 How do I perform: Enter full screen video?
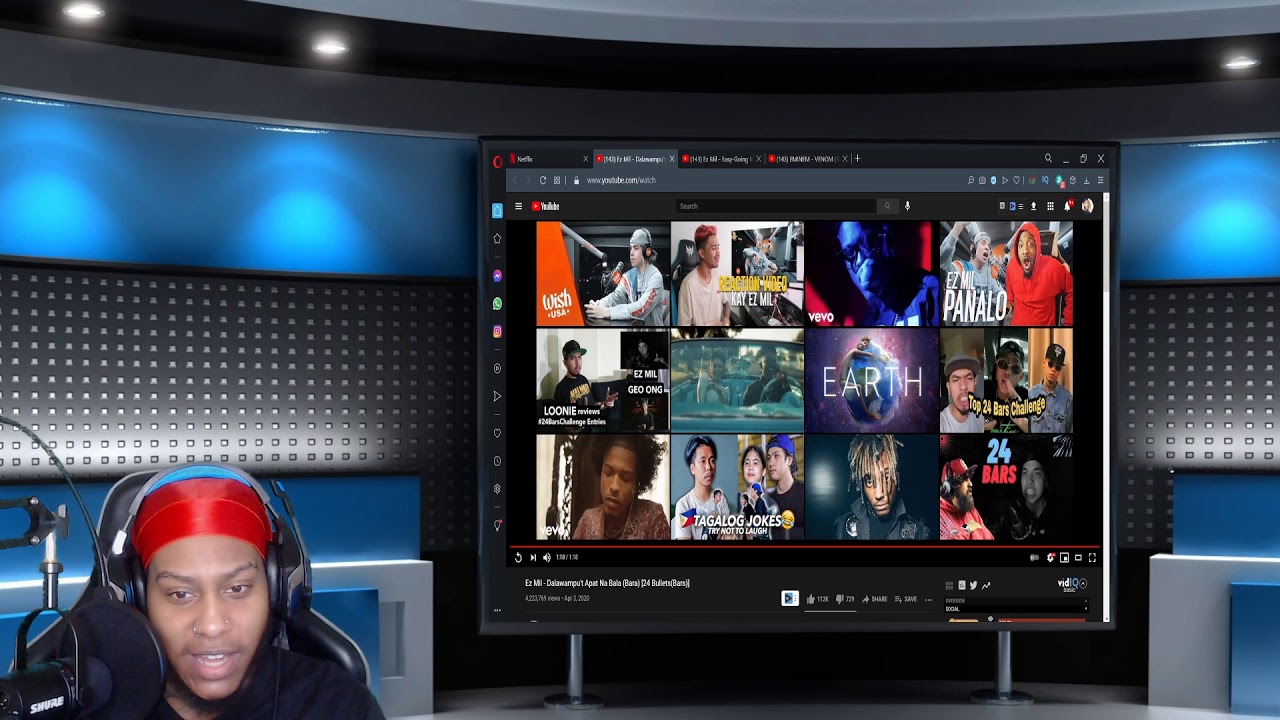click(x=1092, y=558)
